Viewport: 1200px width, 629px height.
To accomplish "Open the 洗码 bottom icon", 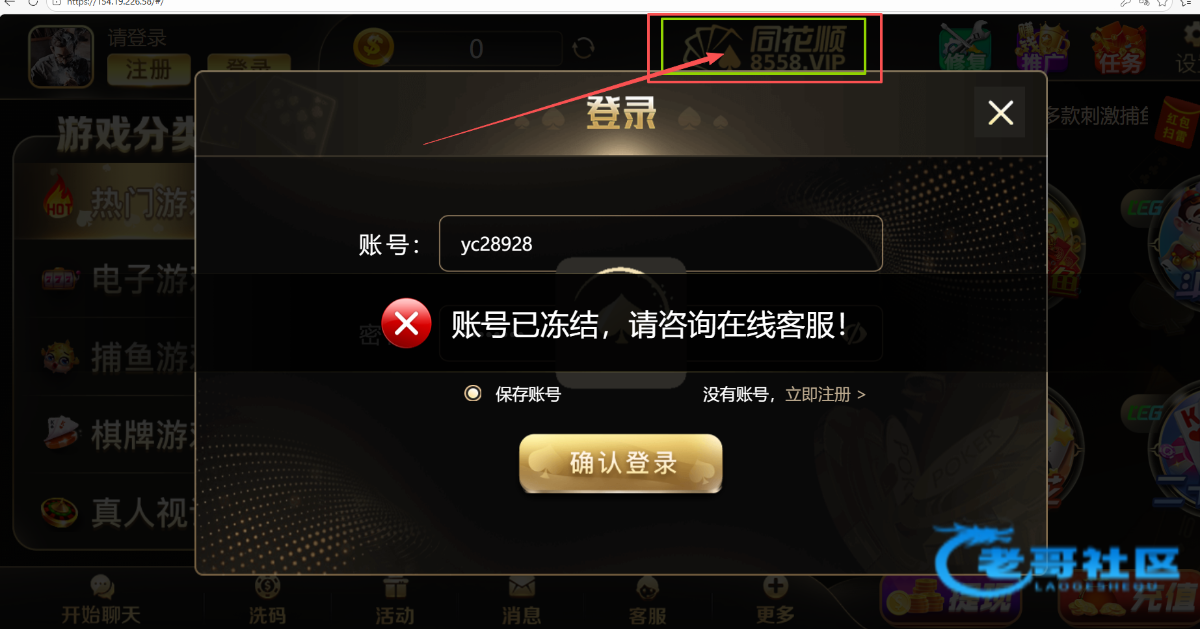I will click(x=267, y=600).
